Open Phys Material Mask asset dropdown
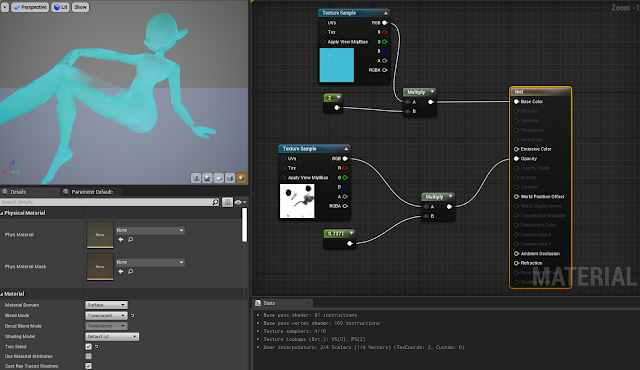The image size is (640, 370). [150, 262]
